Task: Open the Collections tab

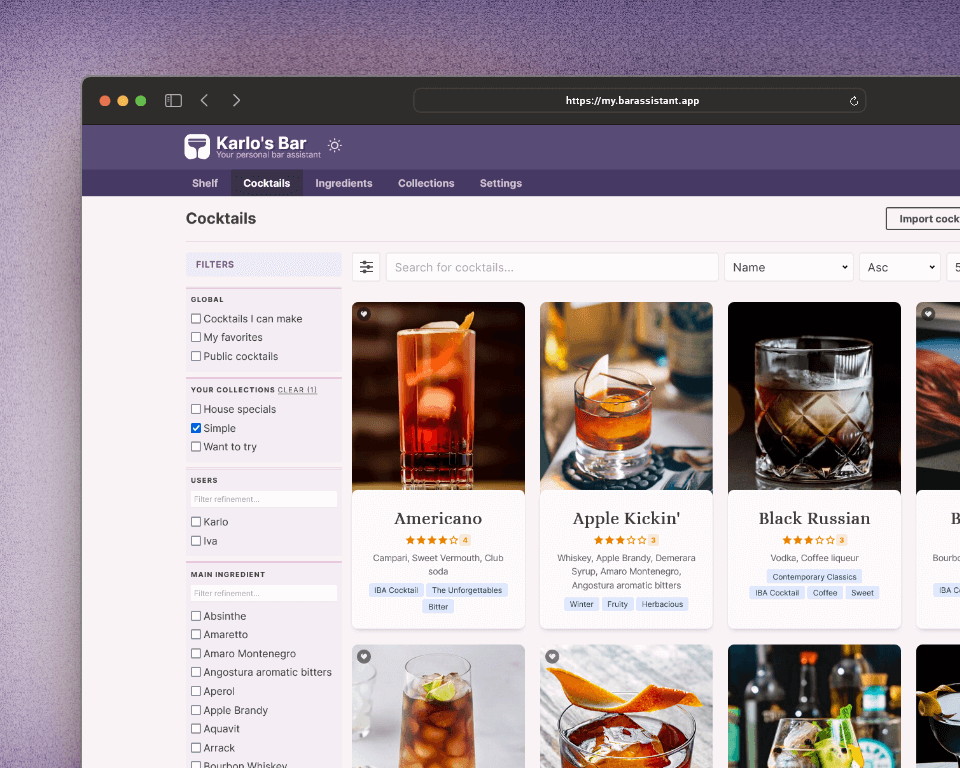Action: click(x=426, y=183)
